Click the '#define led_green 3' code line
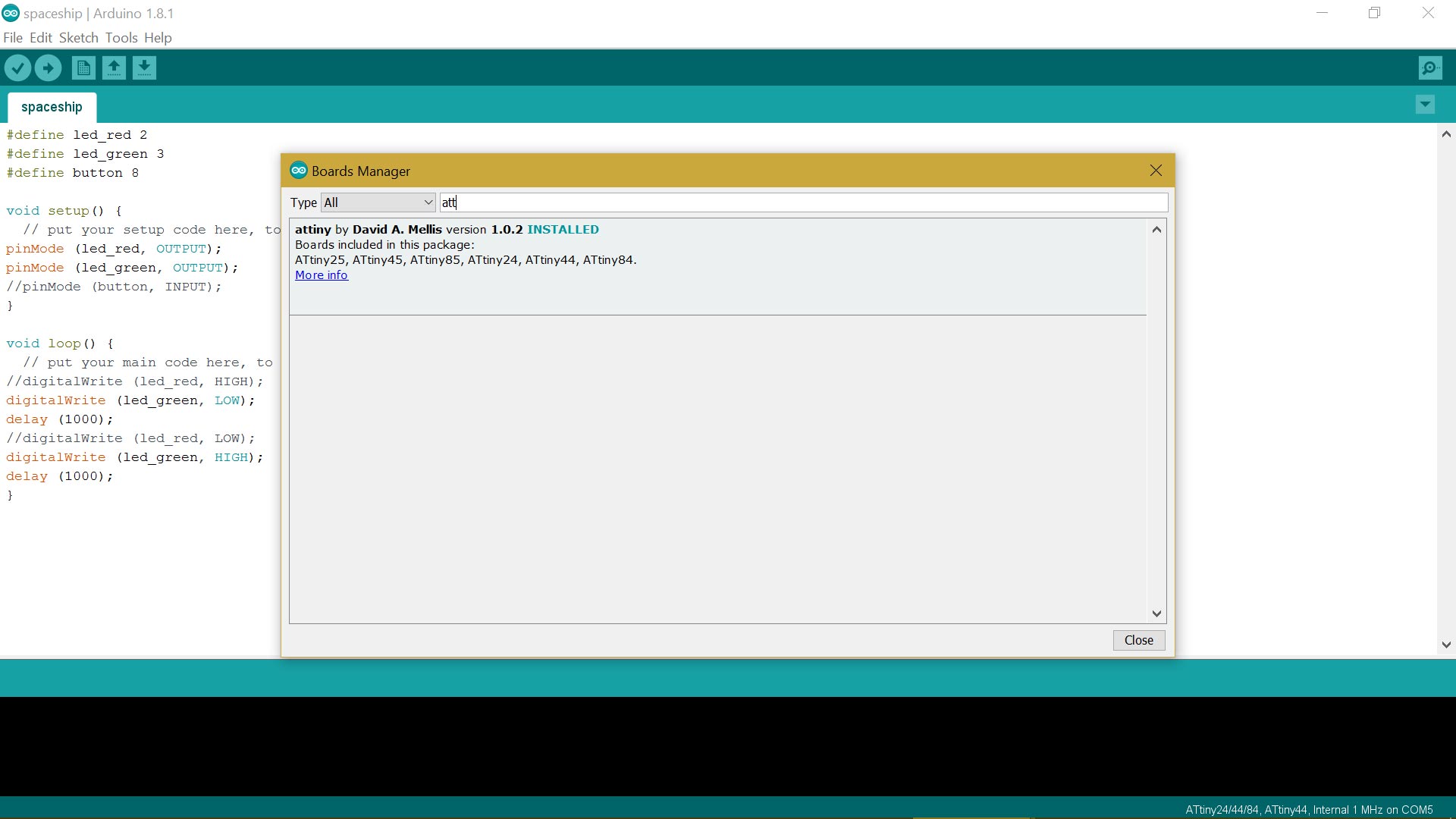The height and width of the screenshot is (819, 1456). point(85,154)
